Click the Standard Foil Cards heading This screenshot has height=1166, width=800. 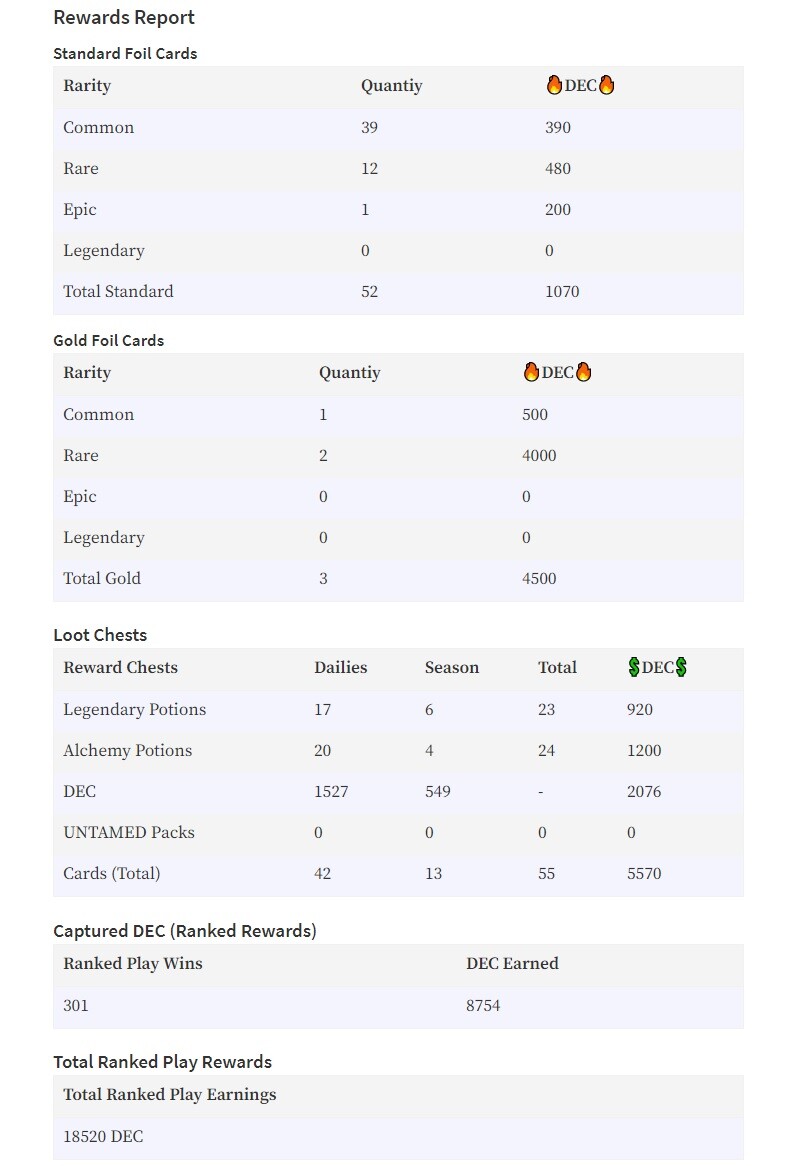(x=125, y=54)
